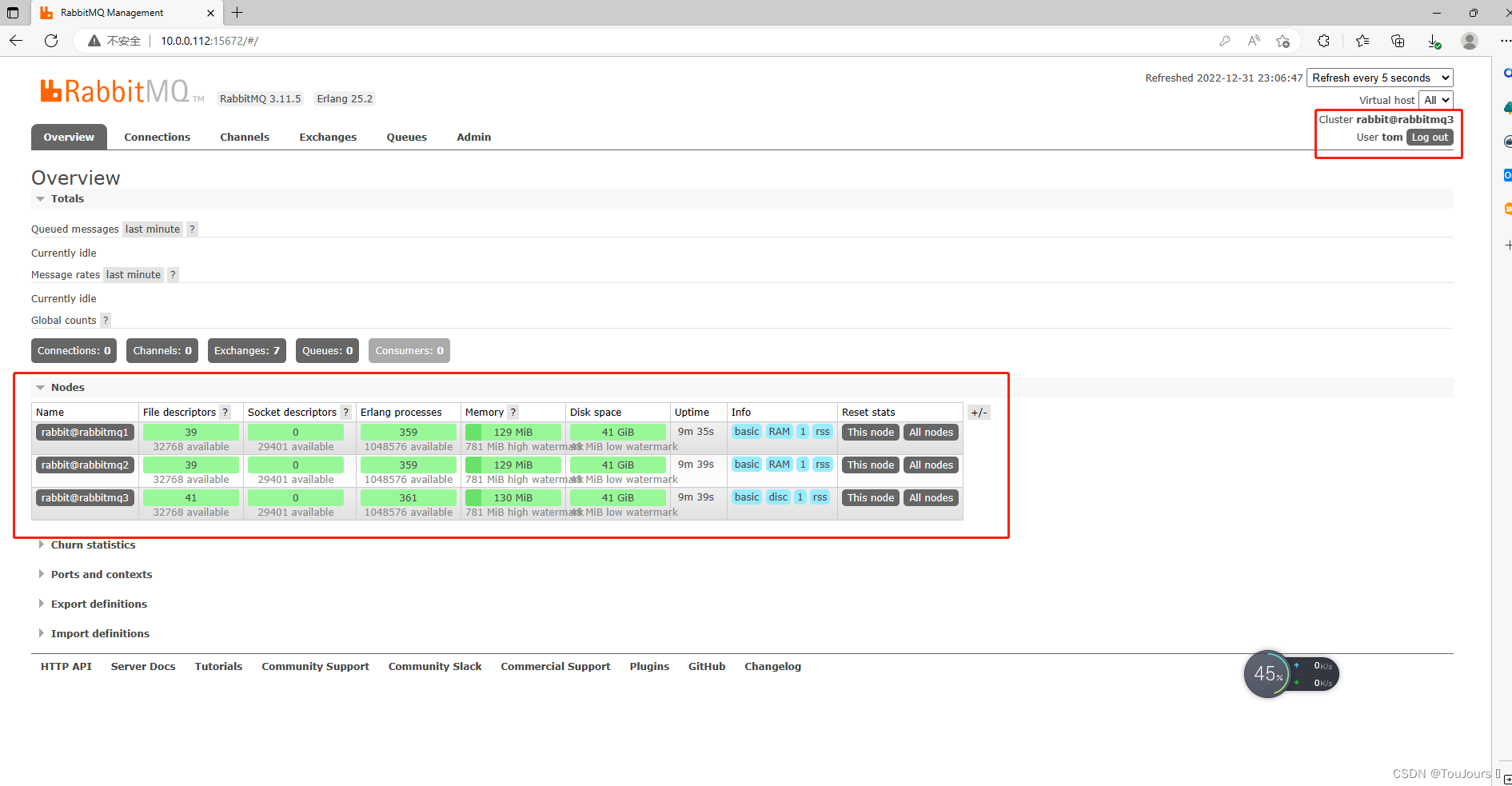Close the RabbitMQ Management tab
Screen dimensions: 1512x786
coord(210,13)
